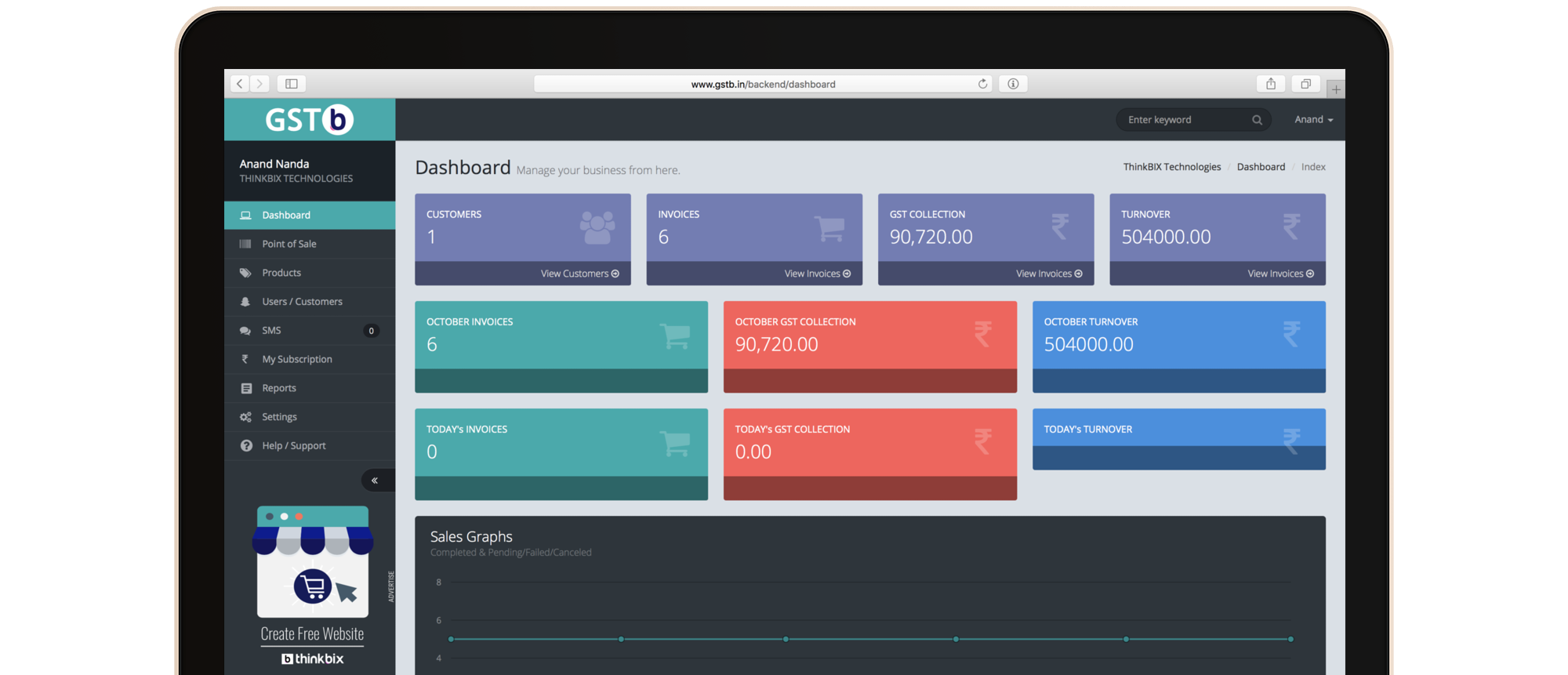Screen dimensions: 1568x675
Task: Go to Users / Customers page
Action: (x=302, y=302)
